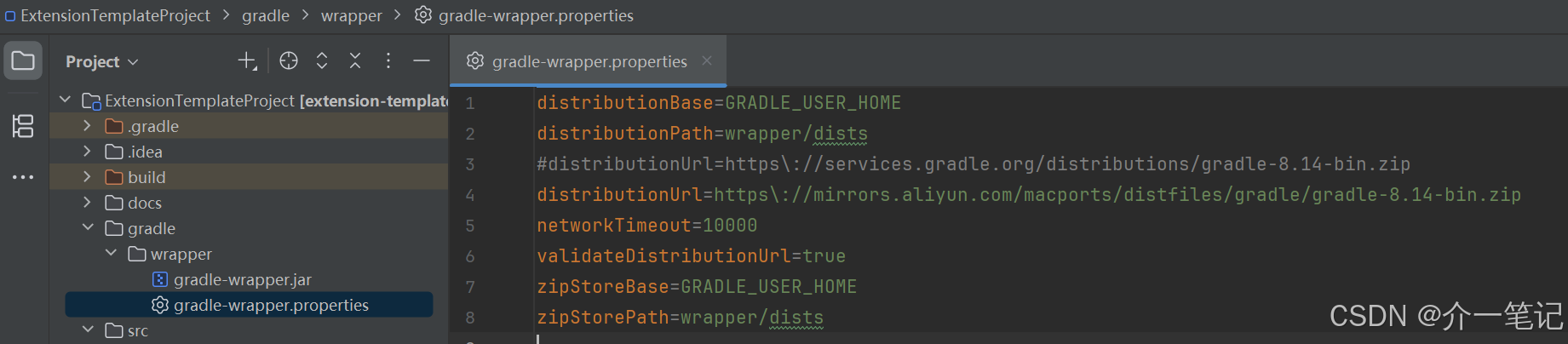The image size is (1568, 344).
Task: Click the Collapse All icon
Action: [x=355, y=60]
